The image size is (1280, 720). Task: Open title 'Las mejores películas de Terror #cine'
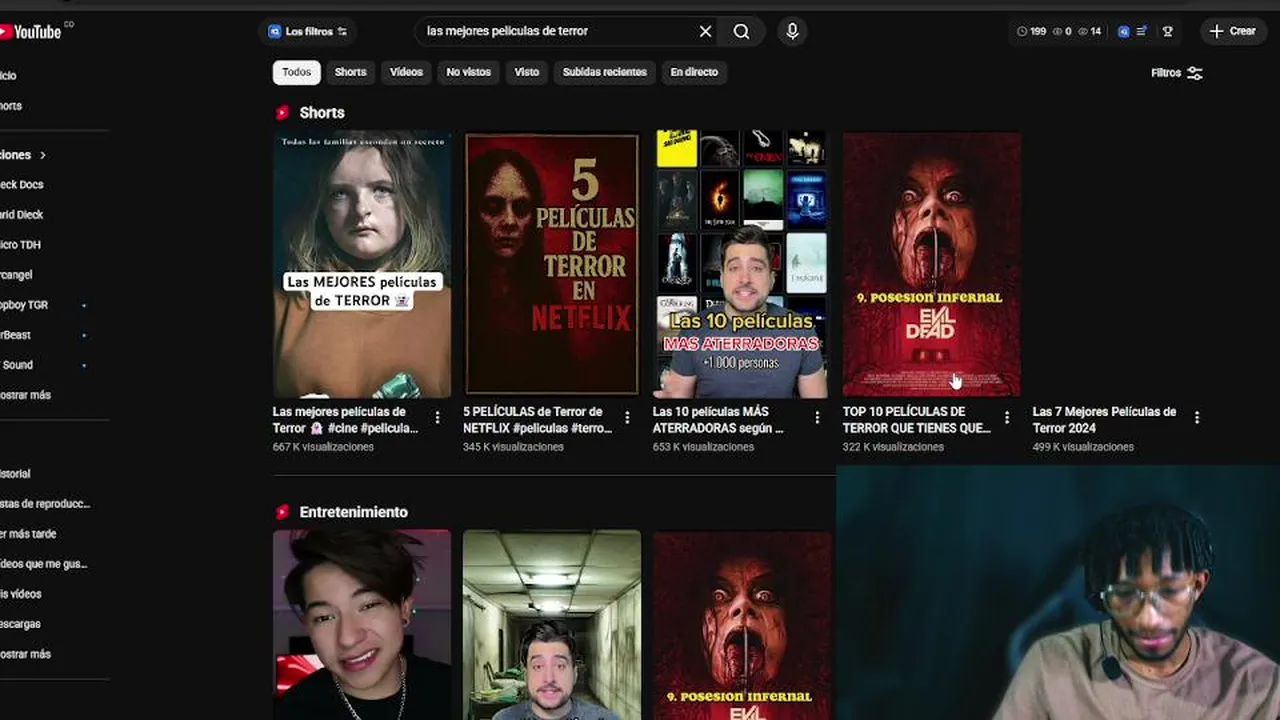[x=345, y=420]
